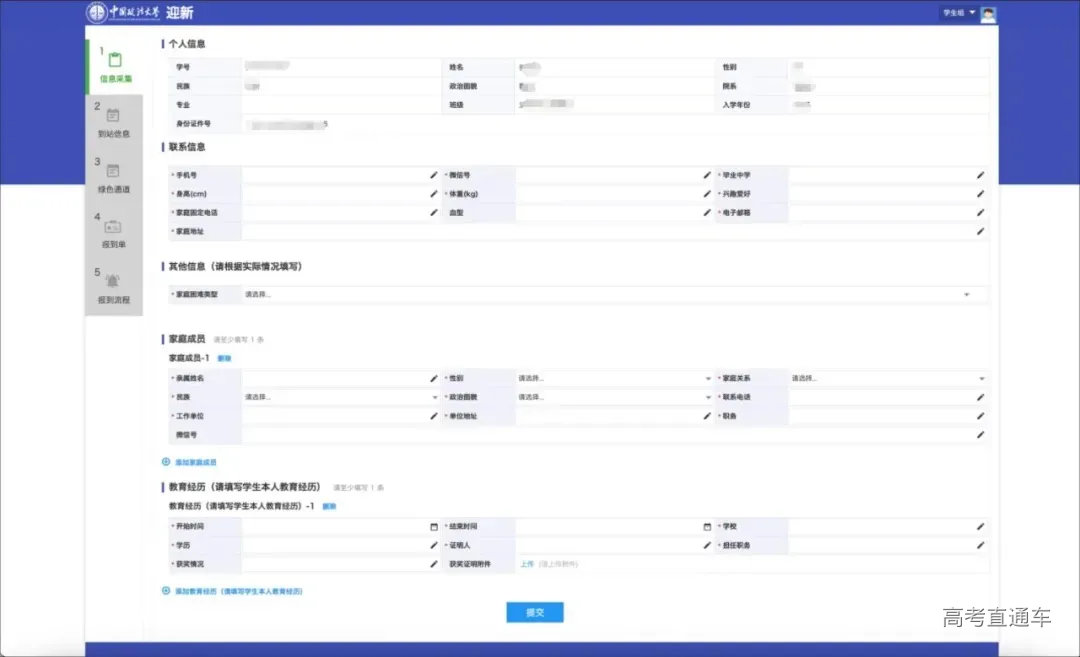
Task: Click the pencil icon for 手机号
Action: [434, 175]
